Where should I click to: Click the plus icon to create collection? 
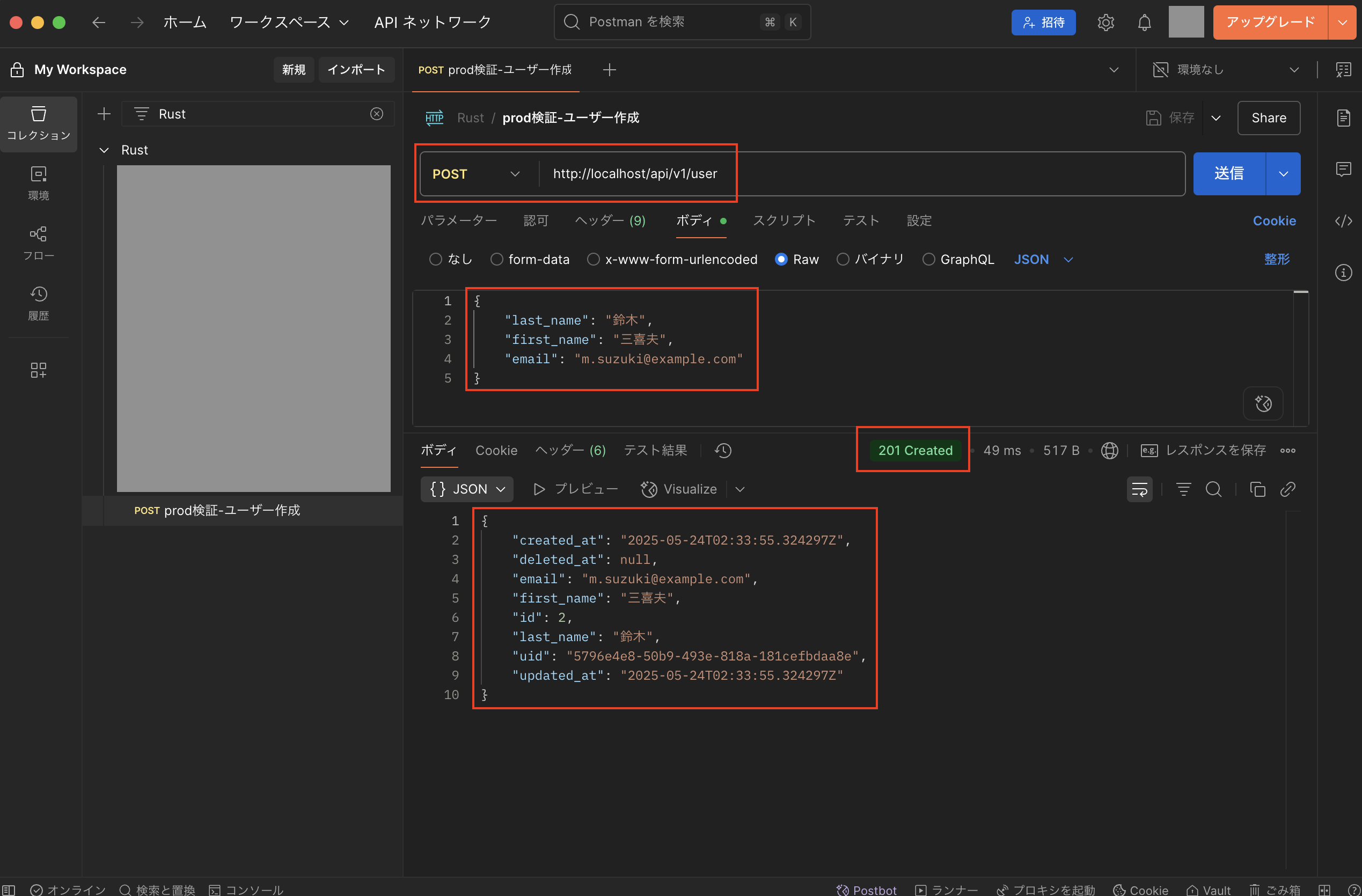pyautogui.click(x=104, y=114)
